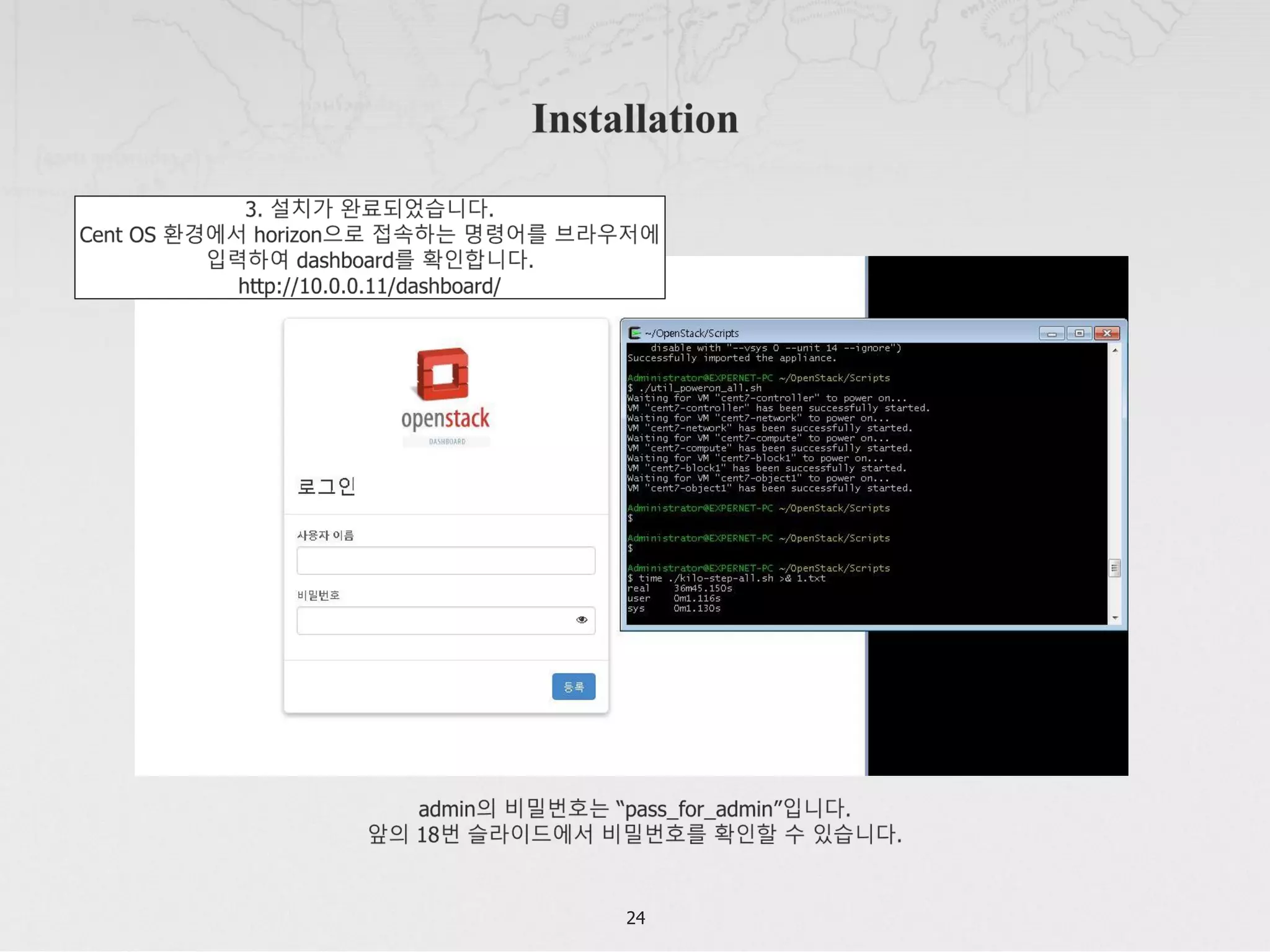Click the http://10.0.0.11/dashboard/ URL text
The width and height of the screenshot is (1270, 952).
pyautogui.click(x=370, y=286)
